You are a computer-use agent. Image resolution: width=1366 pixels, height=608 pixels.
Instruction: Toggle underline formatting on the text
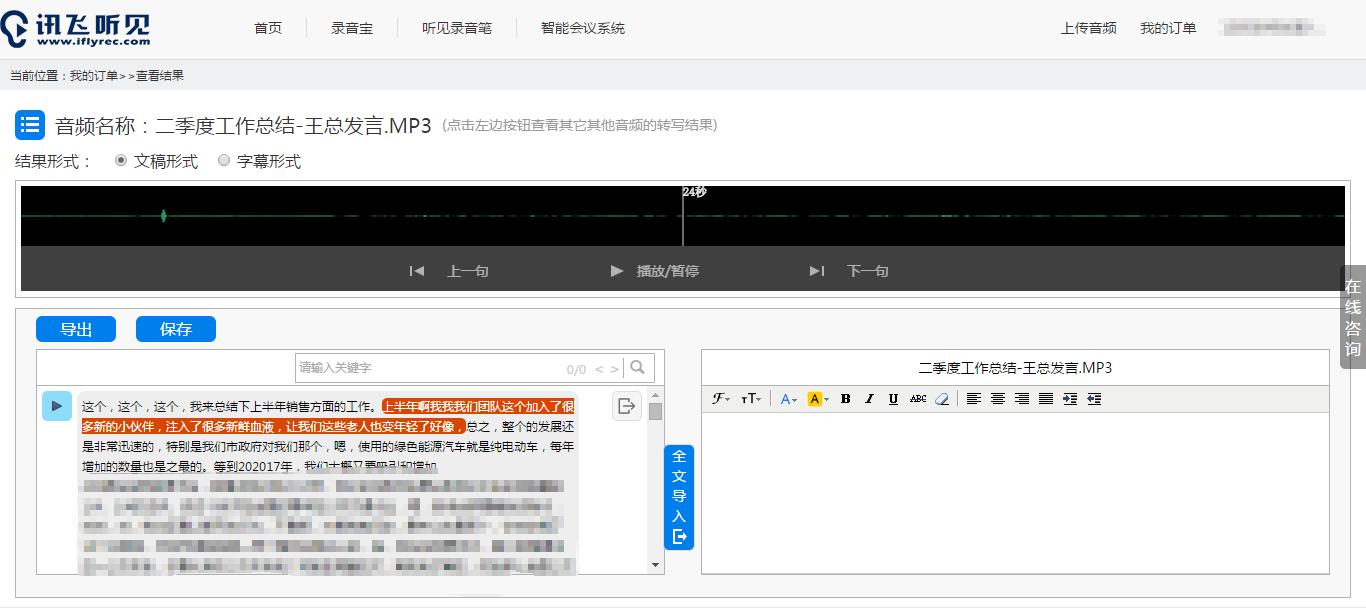pos(893,398)
